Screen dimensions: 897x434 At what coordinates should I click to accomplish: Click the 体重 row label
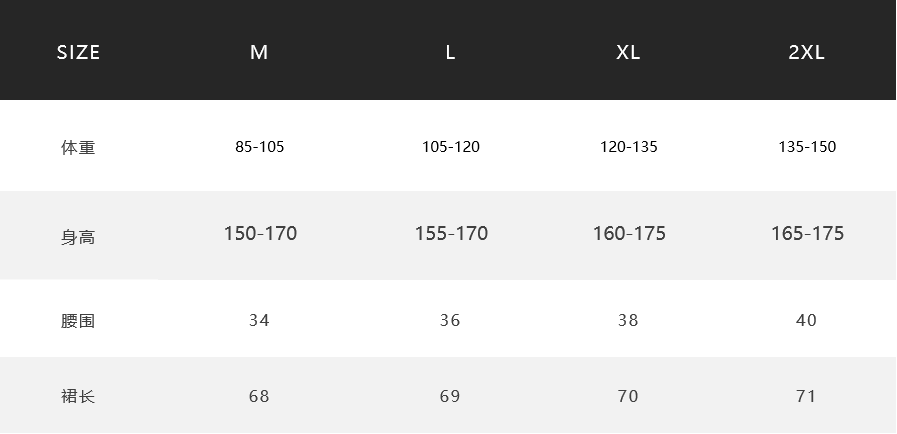tap(78, 148)
